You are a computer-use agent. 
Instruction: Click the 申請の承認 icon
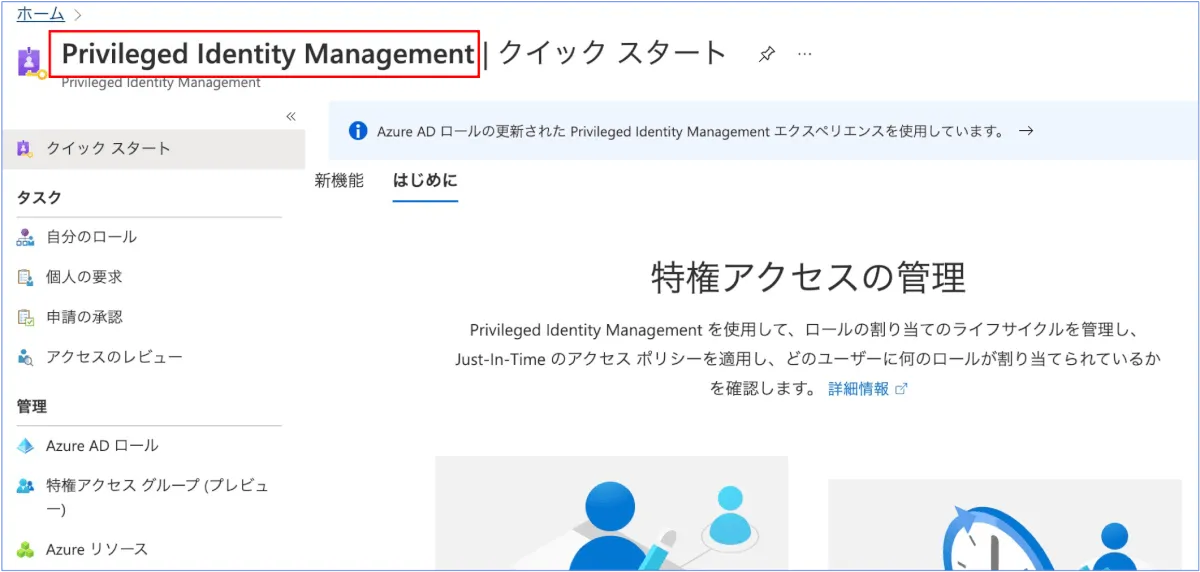click(25, 317)
